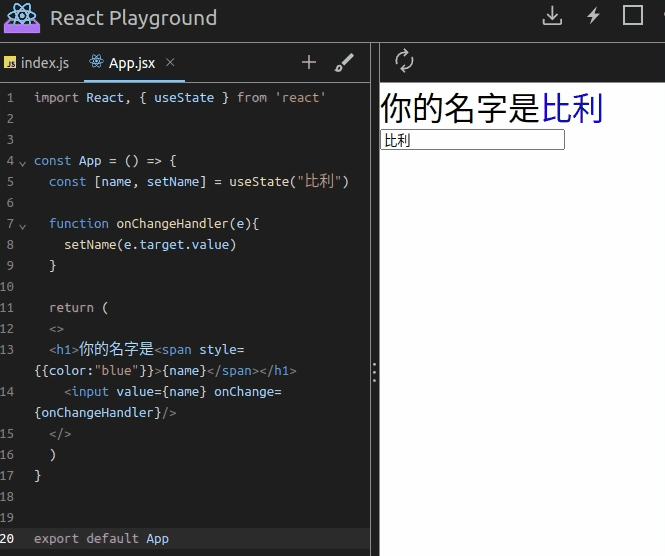
Task: Click the paintbrush format icon
Action: pyautogui.click(x=344, y=62)
